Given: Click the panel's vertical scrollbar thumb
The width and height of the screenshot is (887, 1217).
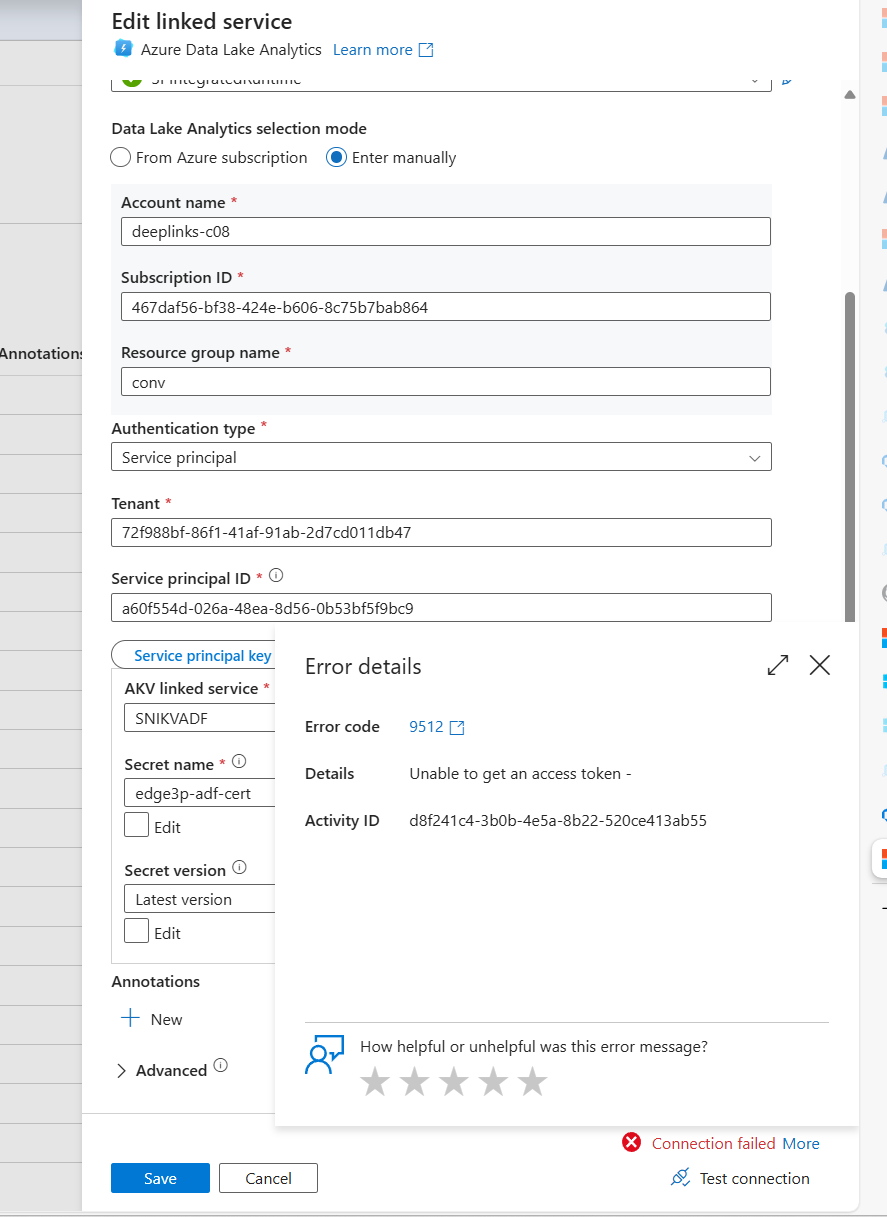Looking at the screenshot, I should (850, 455).
